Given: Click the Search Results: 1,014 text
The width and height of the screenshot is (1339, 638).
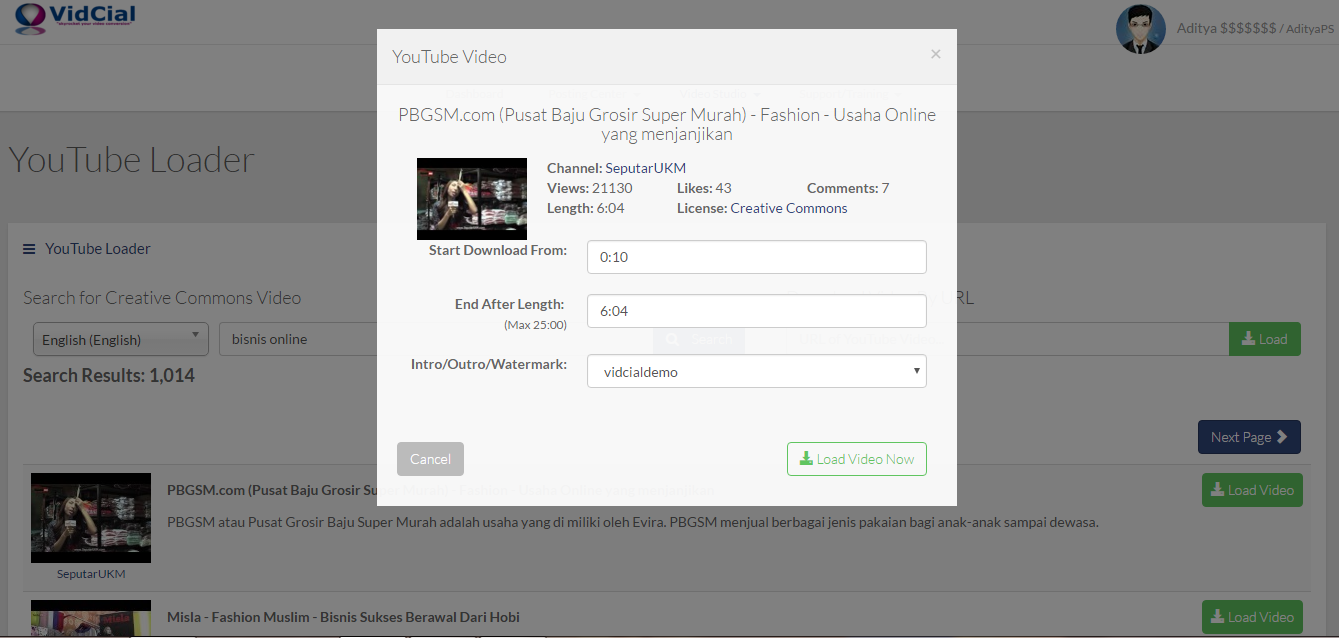Looking at the screenshot, I should pyautogui.click(x=109, y=376).
